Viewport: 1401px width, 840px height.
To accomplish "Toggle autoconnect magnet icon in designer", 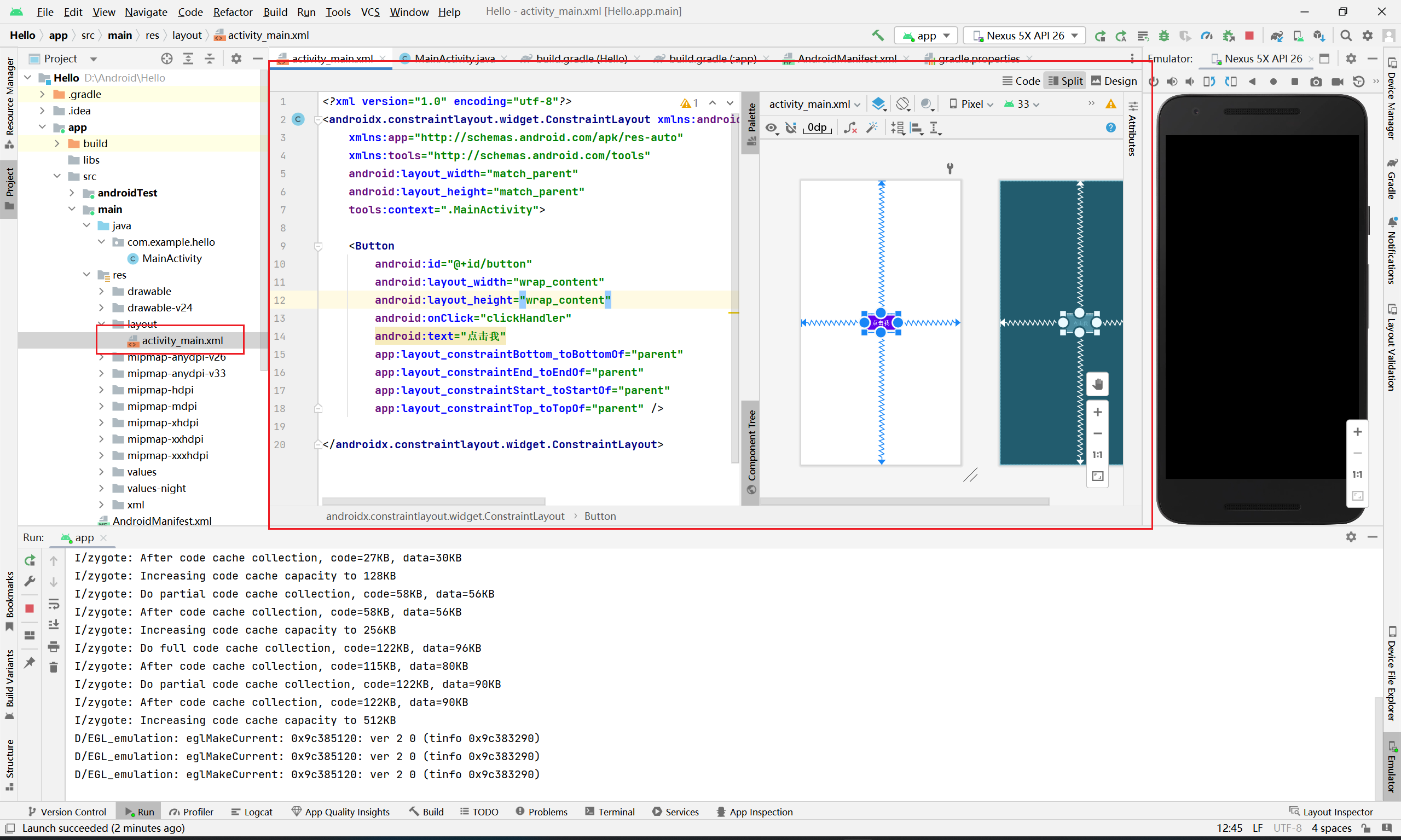I will coord(791,128).
